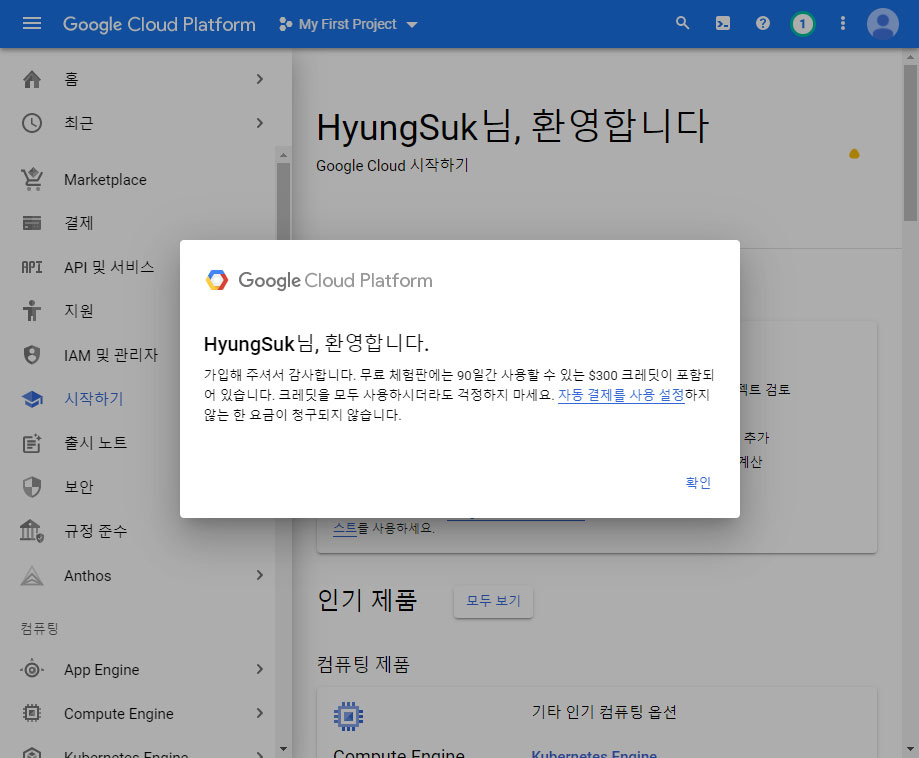919x758 pixels.
Task: Click the 모두 보기 button
Action: tap(493, 601)
